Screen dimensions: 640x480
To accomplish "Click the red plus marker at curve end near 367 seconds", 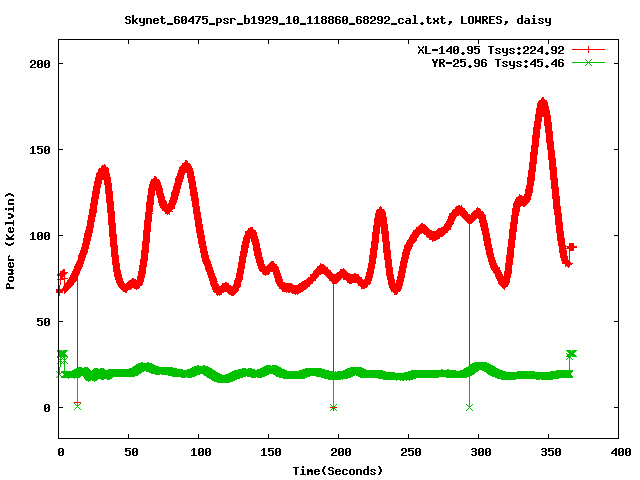I will [x=572, y=247].
